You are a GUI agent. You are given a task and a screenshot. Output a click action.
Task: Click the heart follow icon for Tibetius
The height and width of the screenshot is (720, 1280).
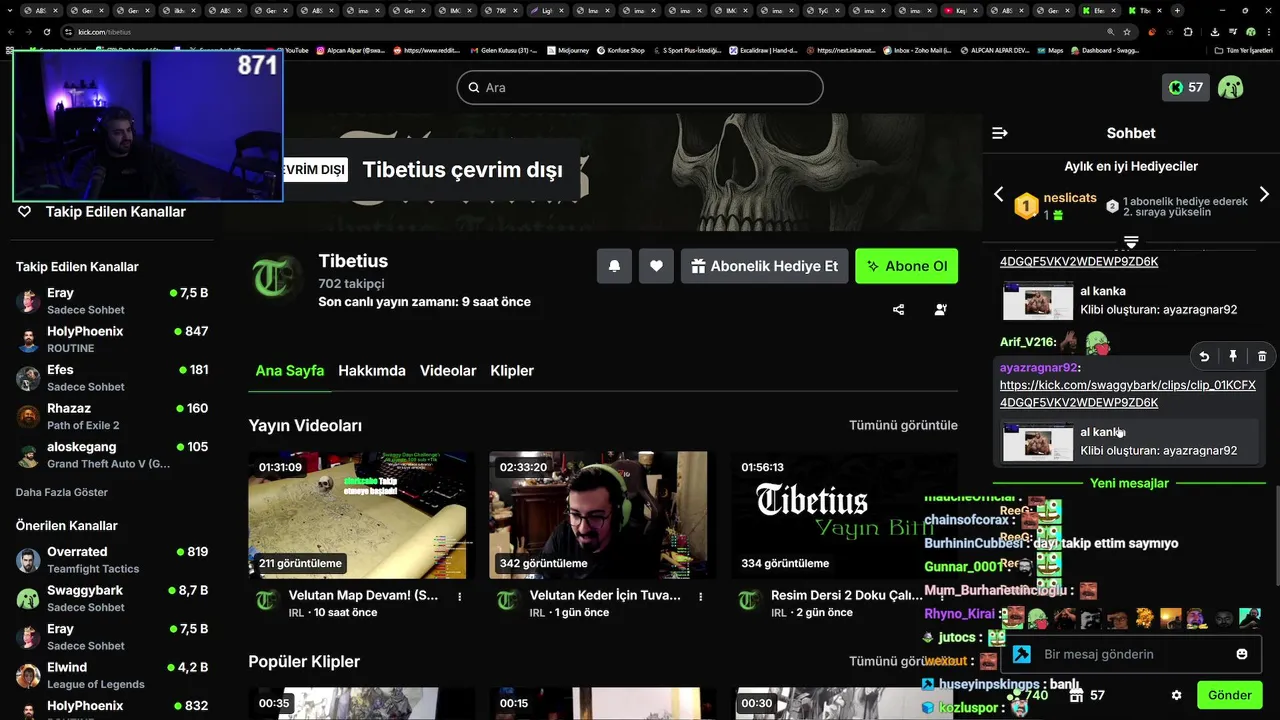pos(656,266)
